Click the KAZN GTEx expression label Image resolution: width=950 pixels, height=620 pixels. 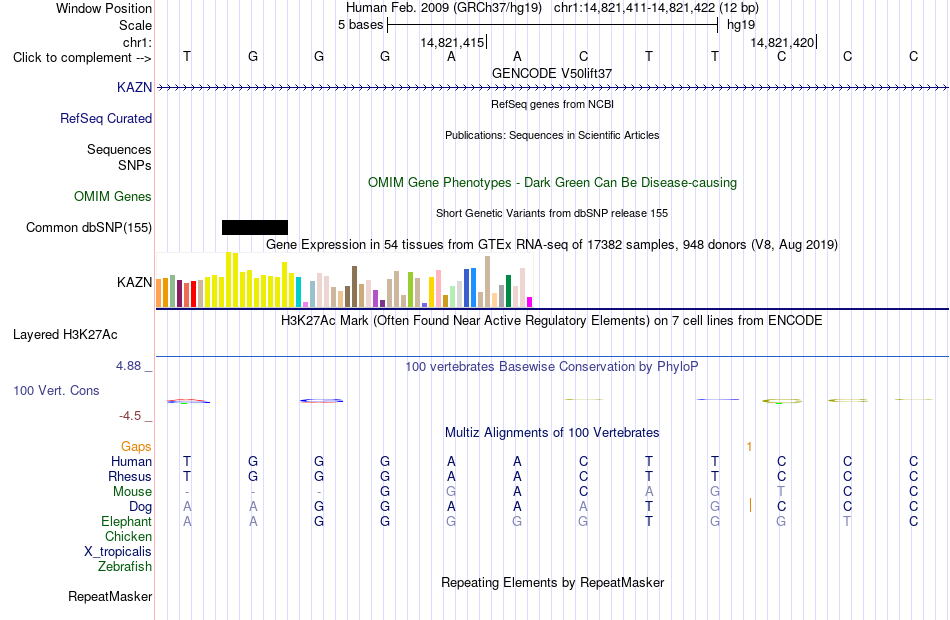(x=135, y=282)
